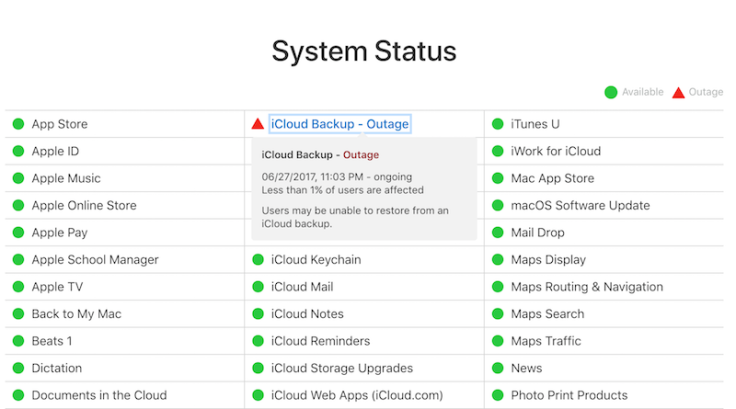This screenshot has width=736, height=409.
Task: Click the status dot beside Apple TV
Action: (18, 287)
